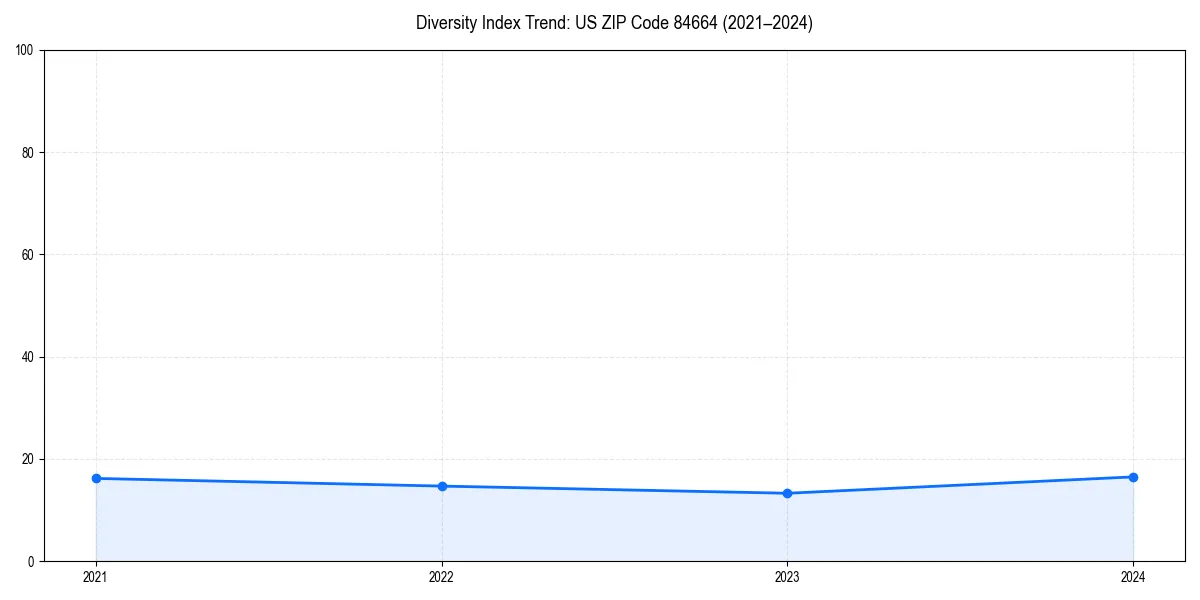This screenshot has height=600, width=1200.
Task: Click the shaded area under the line
Action: click(x=600, y=525)
